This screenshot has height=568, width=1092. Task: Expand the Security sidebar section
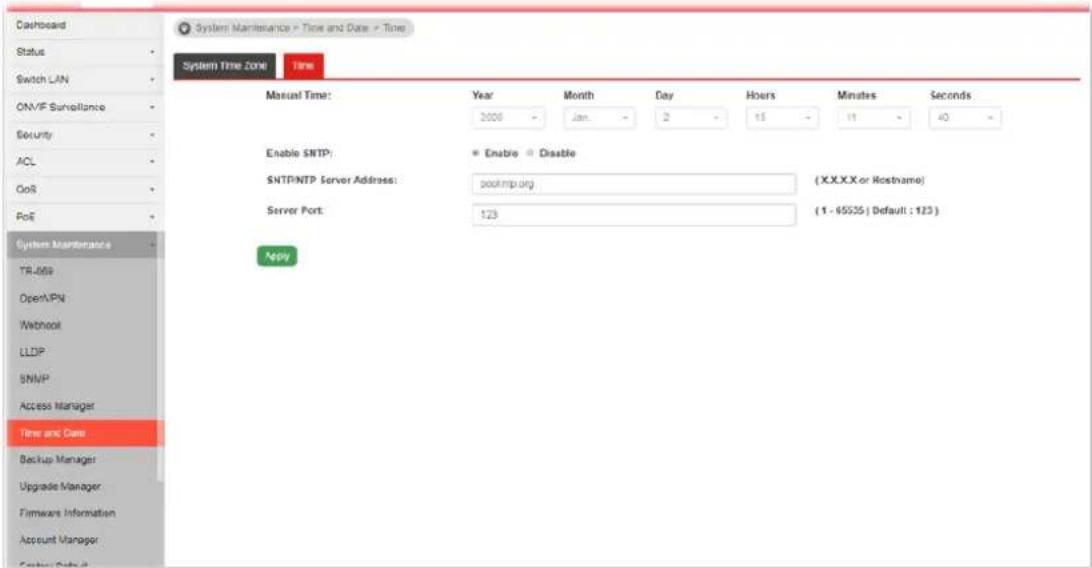(85, 134)
